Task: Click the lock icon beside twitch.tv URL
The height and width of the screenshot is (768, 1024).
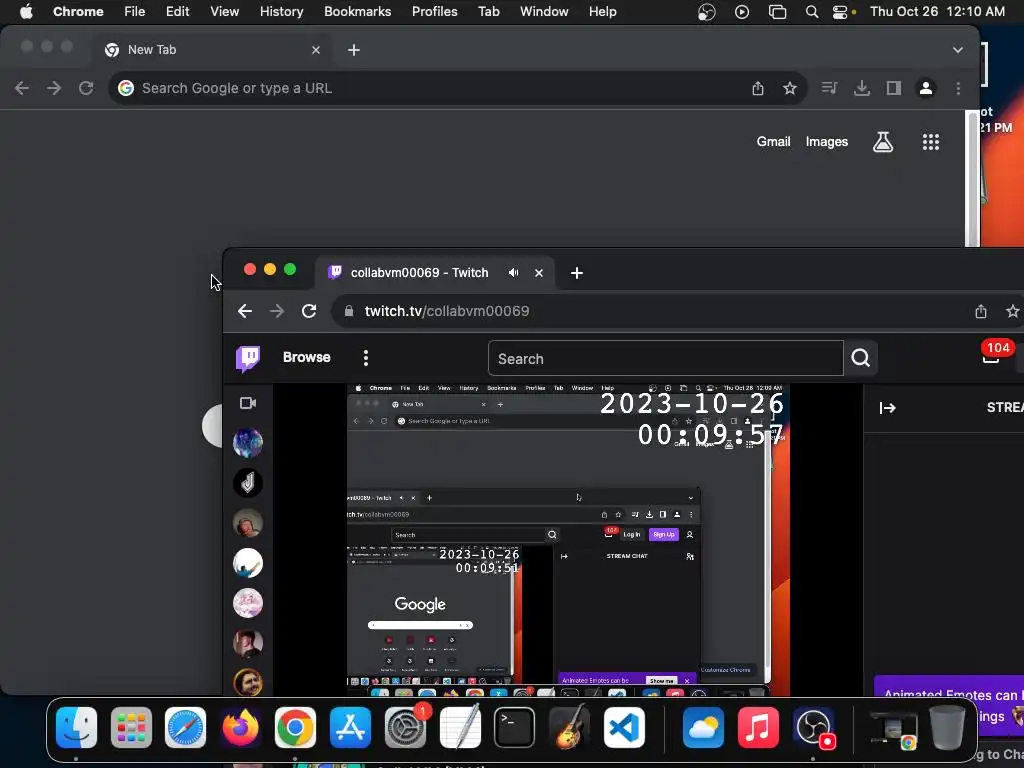Action: click(x=349, y=311)
